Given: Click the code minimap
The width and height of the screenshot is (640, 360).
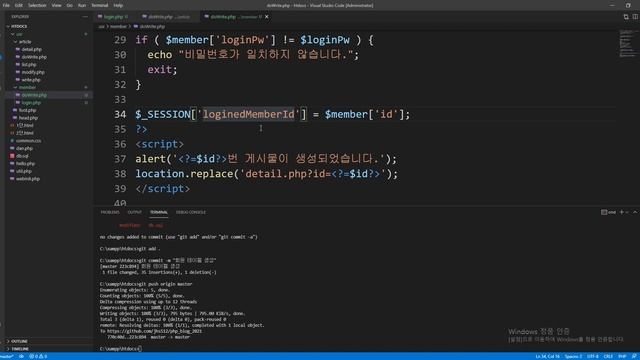Looking at the screenshot, I should [x=627, y=44].
